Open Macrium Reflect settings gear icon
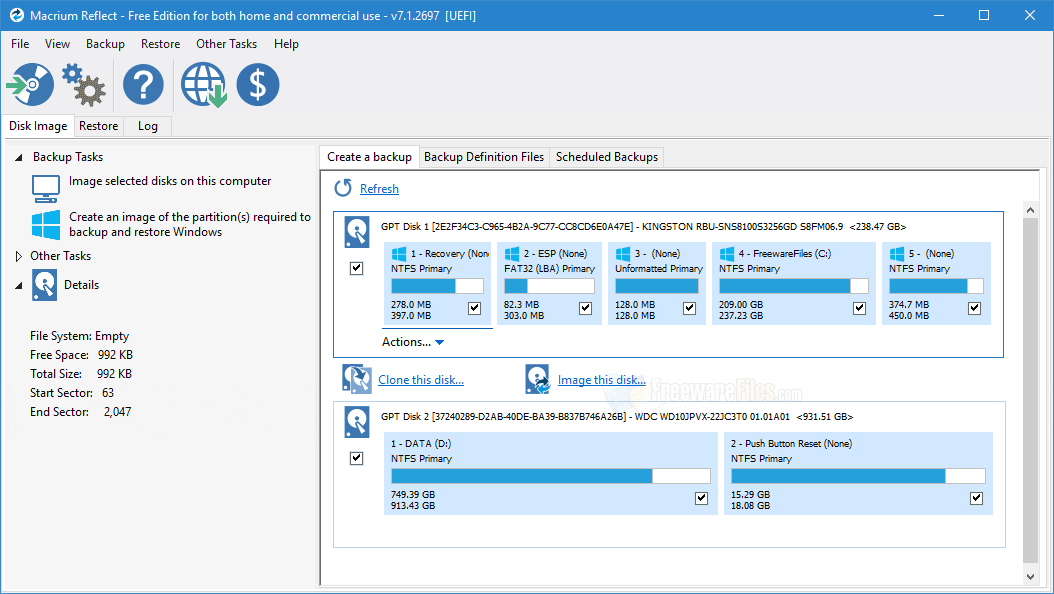Viewport: 1054px width, 594px height. (84, 84)
